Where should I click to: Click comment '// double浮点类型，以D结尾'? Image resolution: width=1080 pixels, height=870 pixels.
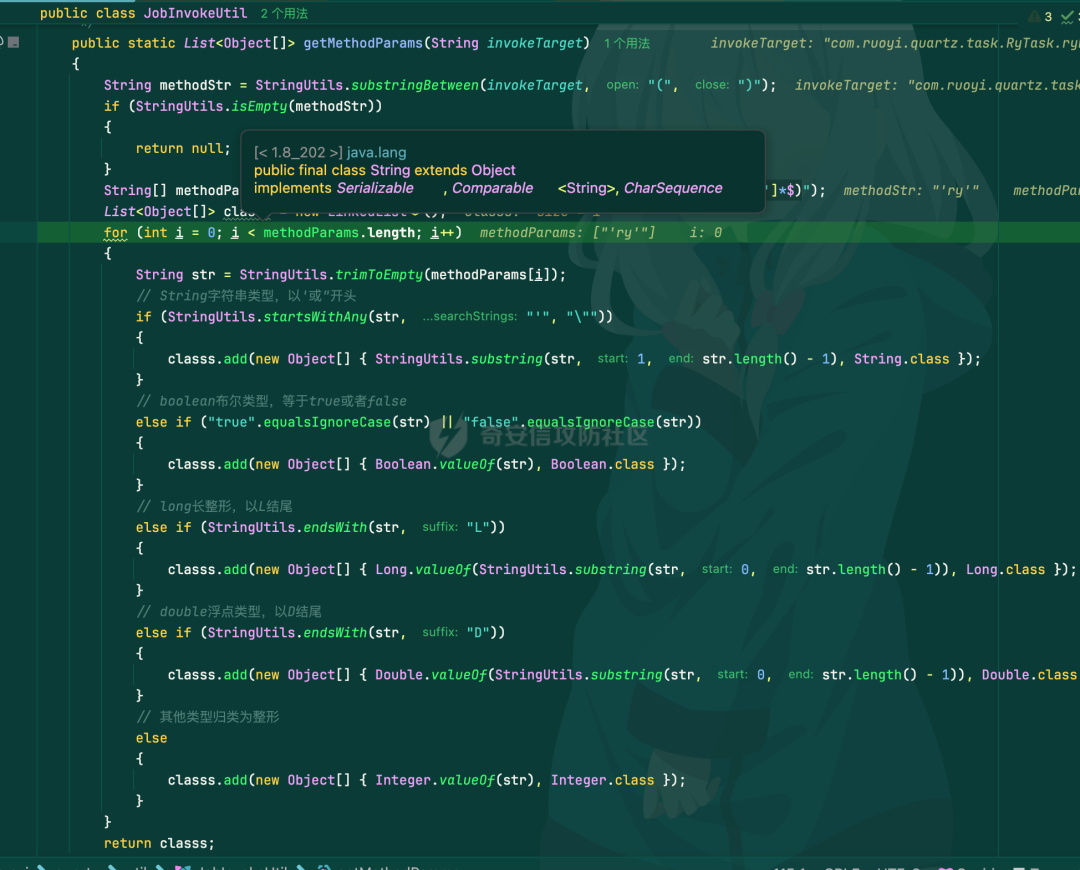click(229, 612)
